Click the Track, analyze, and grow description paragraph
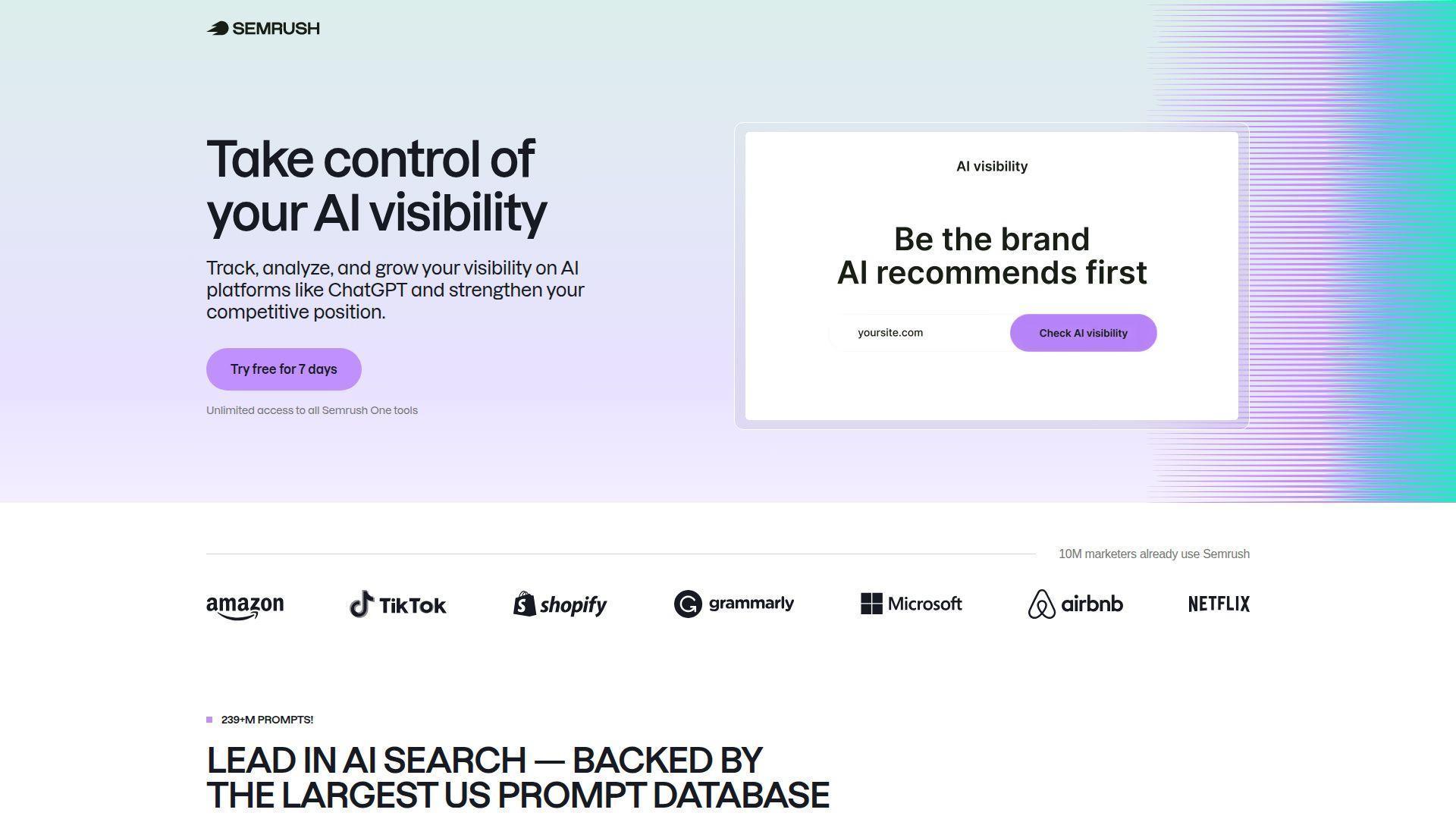The image size is (1456, 819). [395, 290]
